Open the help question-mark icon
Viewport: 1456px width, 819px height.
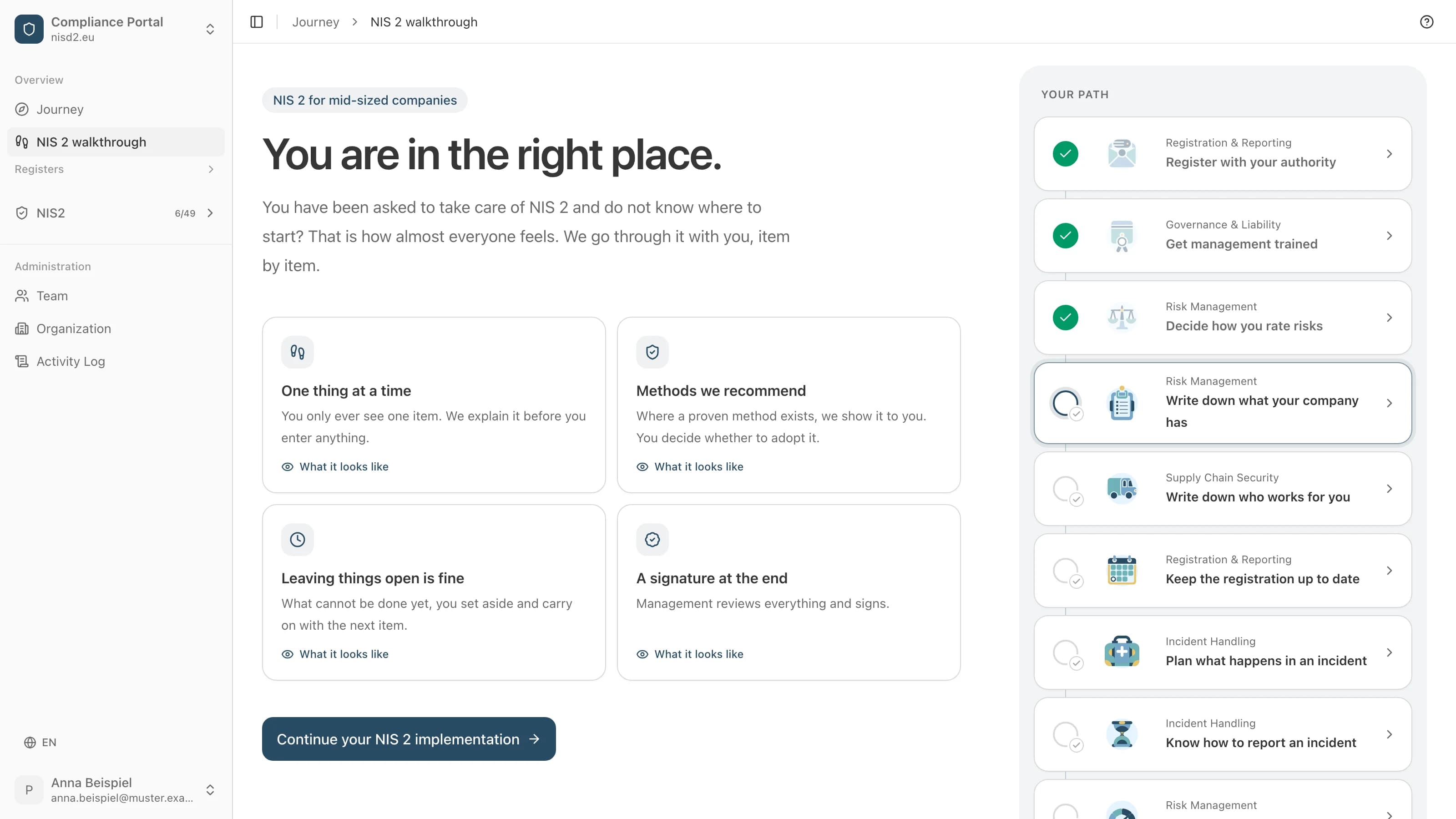click(x=1426, y=22)
